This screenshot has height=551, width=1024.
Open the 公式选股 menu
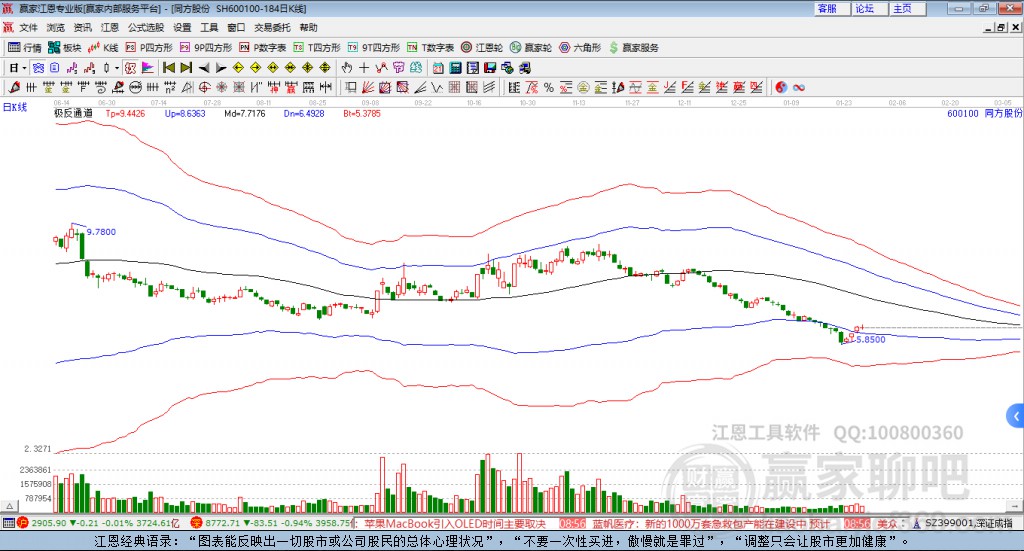tap(145, 28)
